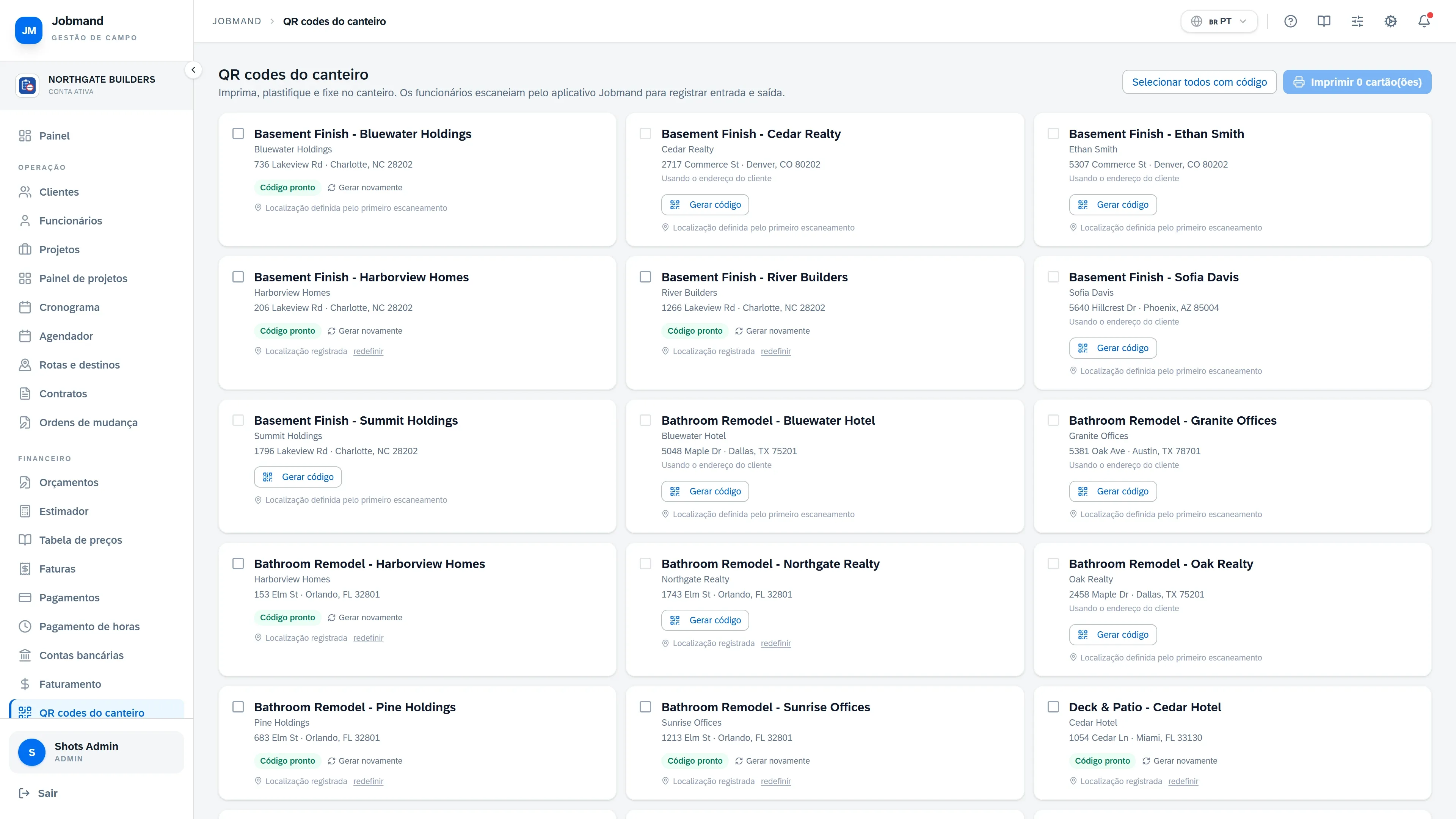Image resolution: width=1456 pixels, height=819 pixels.
Task: Click the Northgate Builders account icon
Action: [x=27, y=85]
